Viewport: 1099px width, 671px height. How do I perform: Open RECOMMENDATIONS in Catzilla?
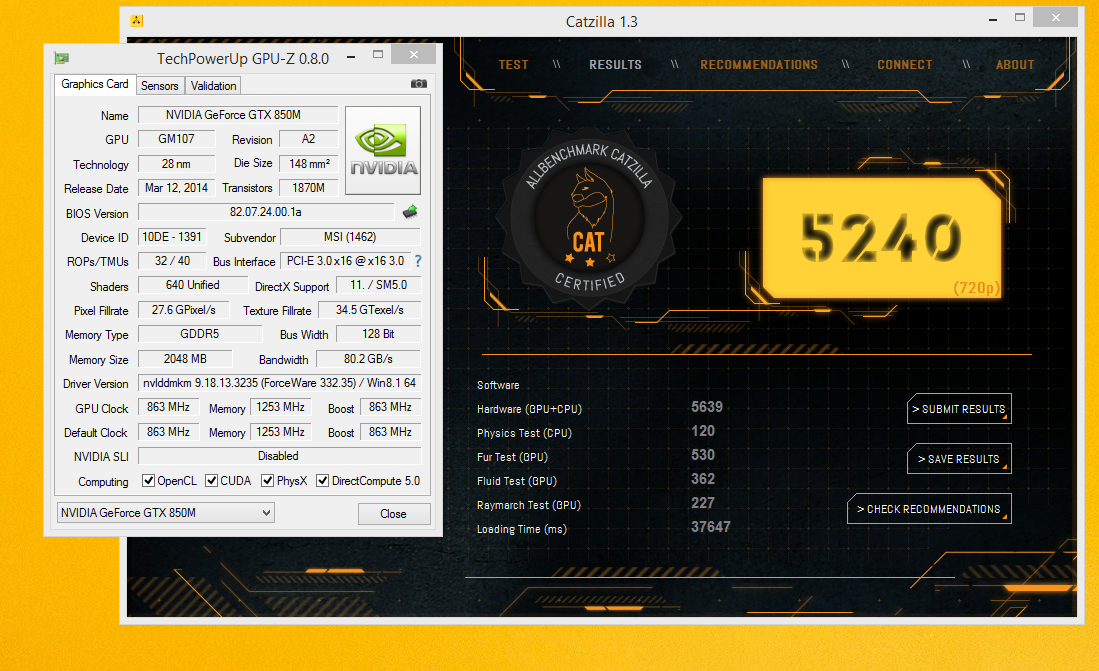coord(758,65)
